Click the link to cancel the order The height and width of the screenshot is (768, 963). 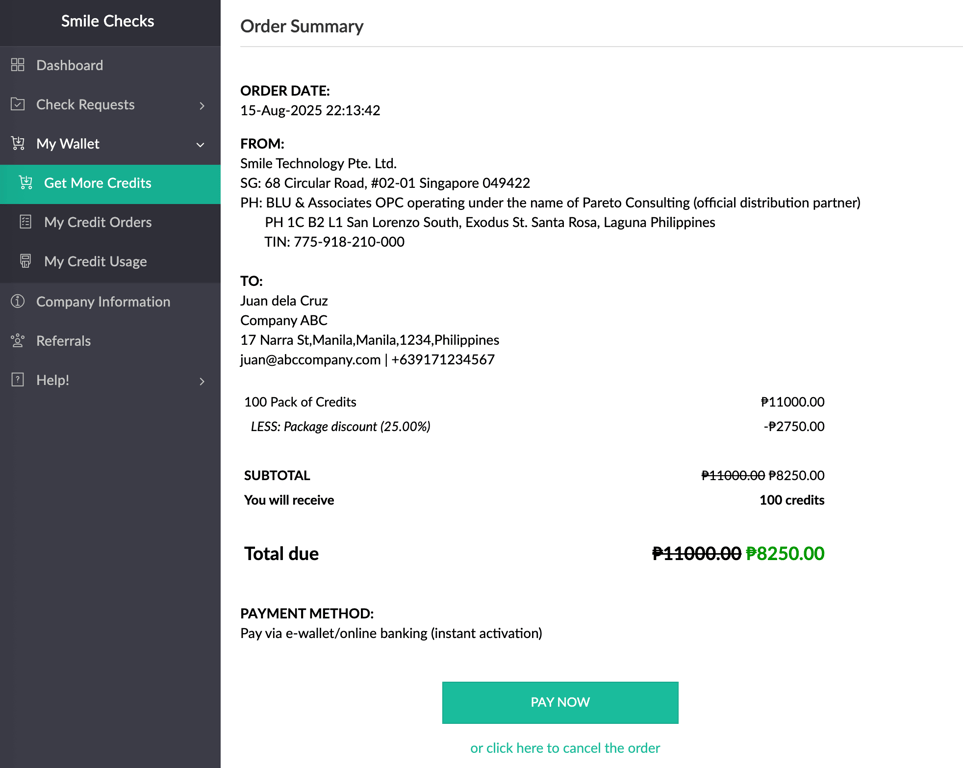click(x=565, y=748)
